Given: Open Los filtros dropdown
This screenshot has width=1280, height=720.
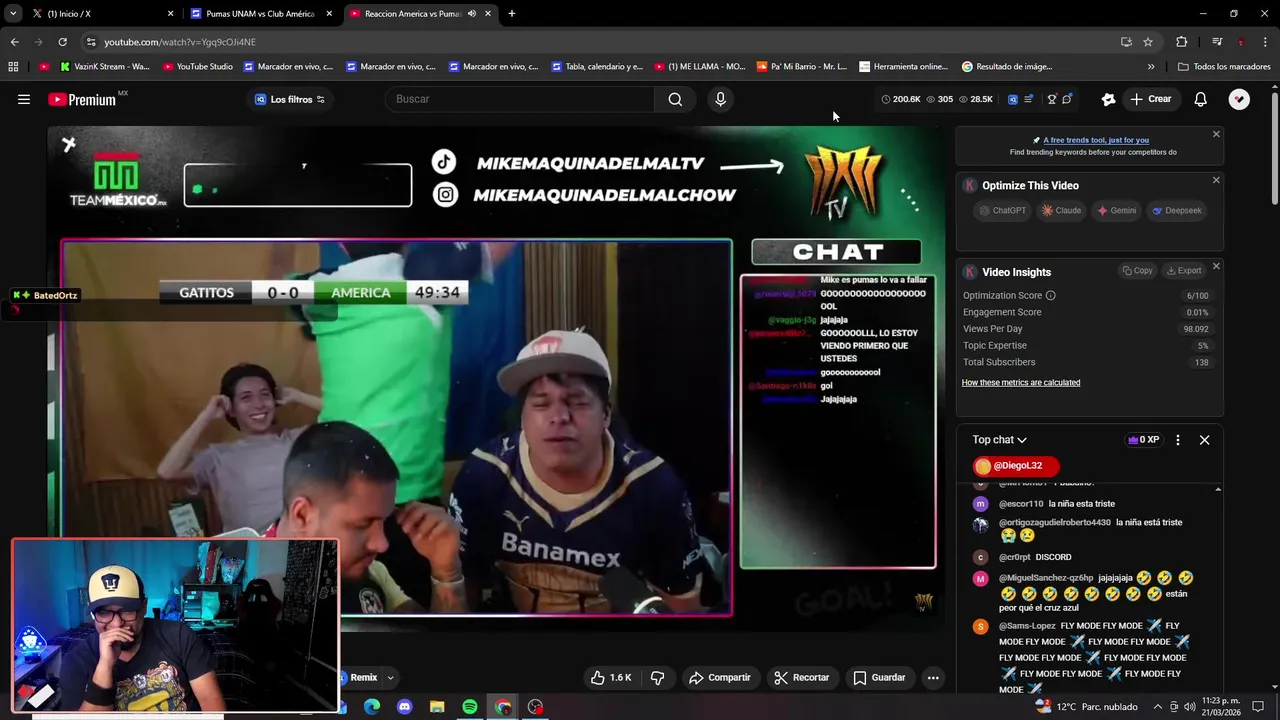Looking at the screenshot, I should pyautogui.click(x=289, y=99).
